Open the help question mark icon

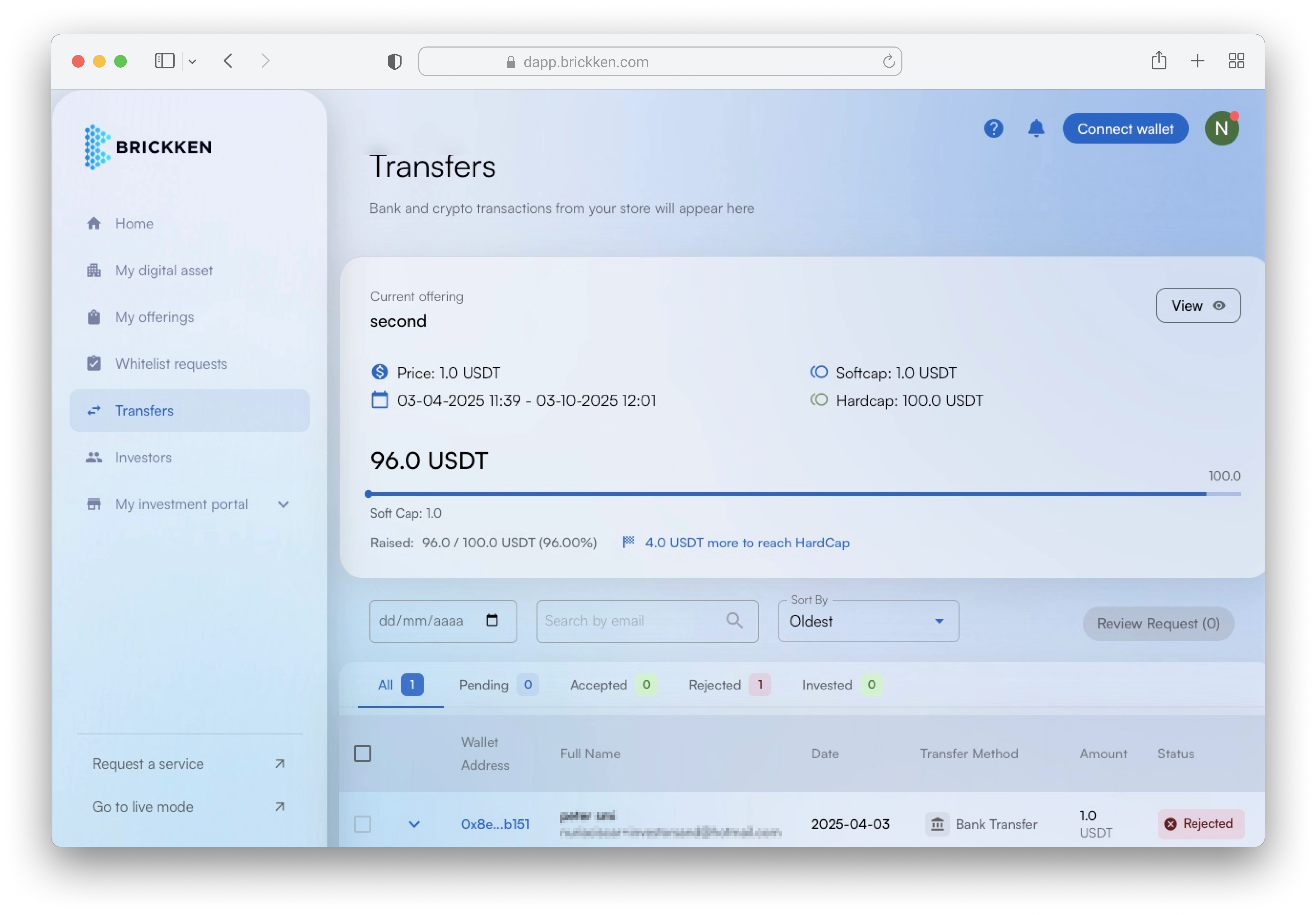tap(993, 128)
